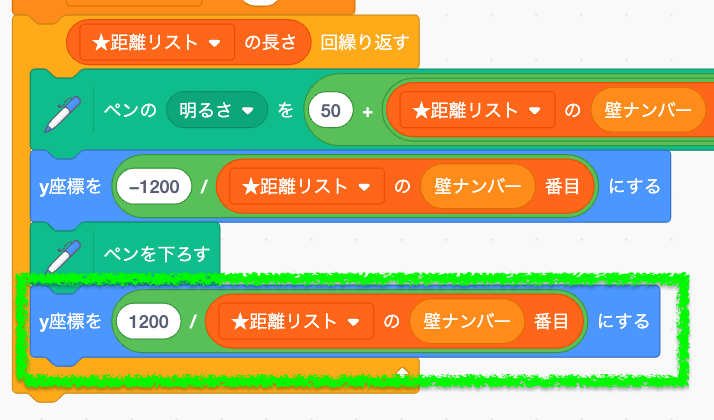Click the loop arrow at the repeat block's bottom

click(403, 373)
